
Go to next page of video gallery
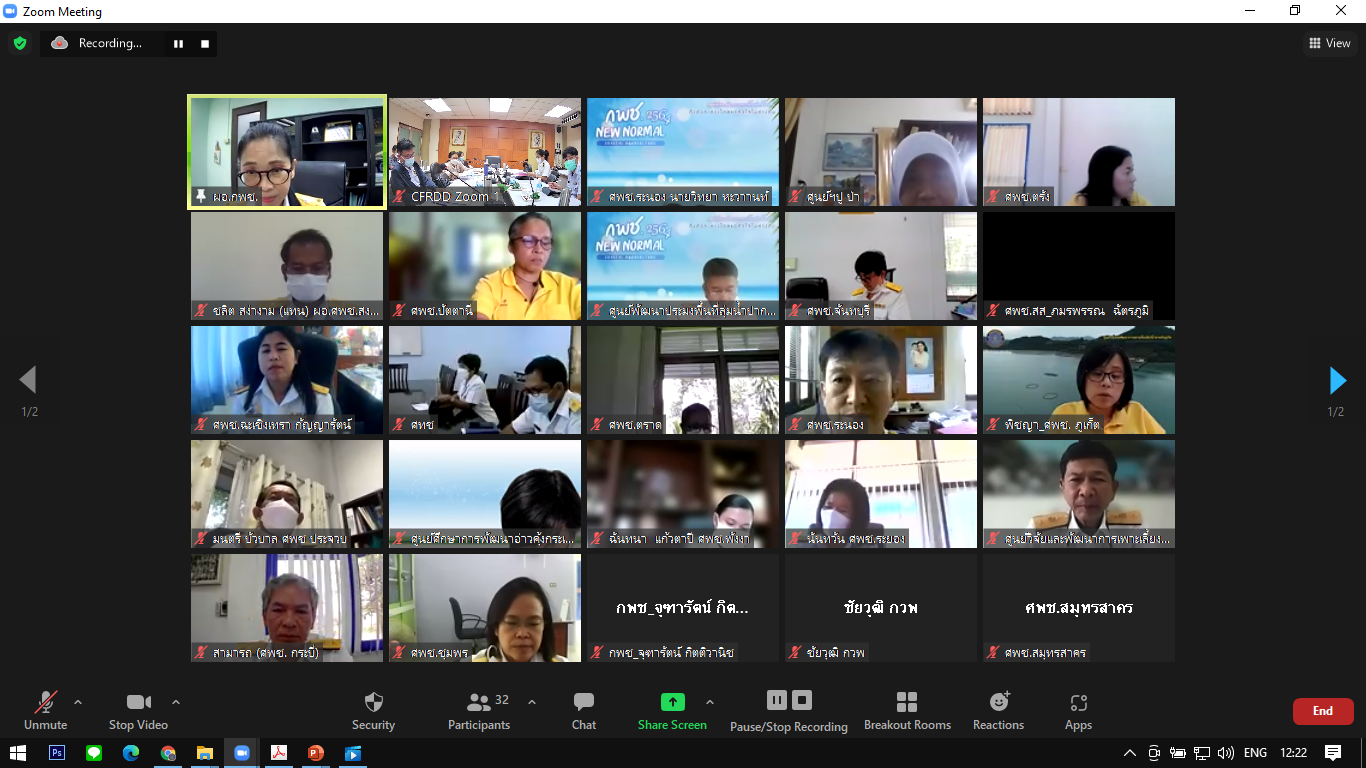click(1337, 380)
